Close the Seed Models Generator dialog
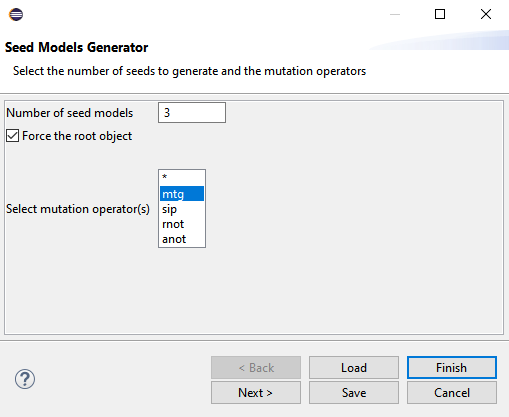This screenshot has height=417, width=509. point(486,14)
